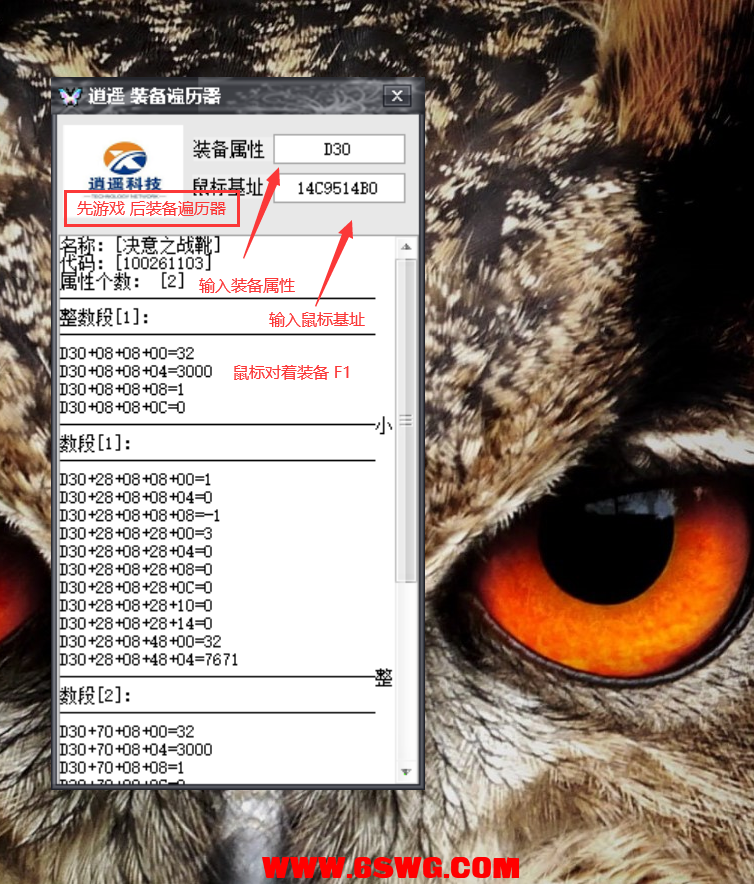
Task: Focus the 装备属性 input field containing D30
Action: point(339,149)
